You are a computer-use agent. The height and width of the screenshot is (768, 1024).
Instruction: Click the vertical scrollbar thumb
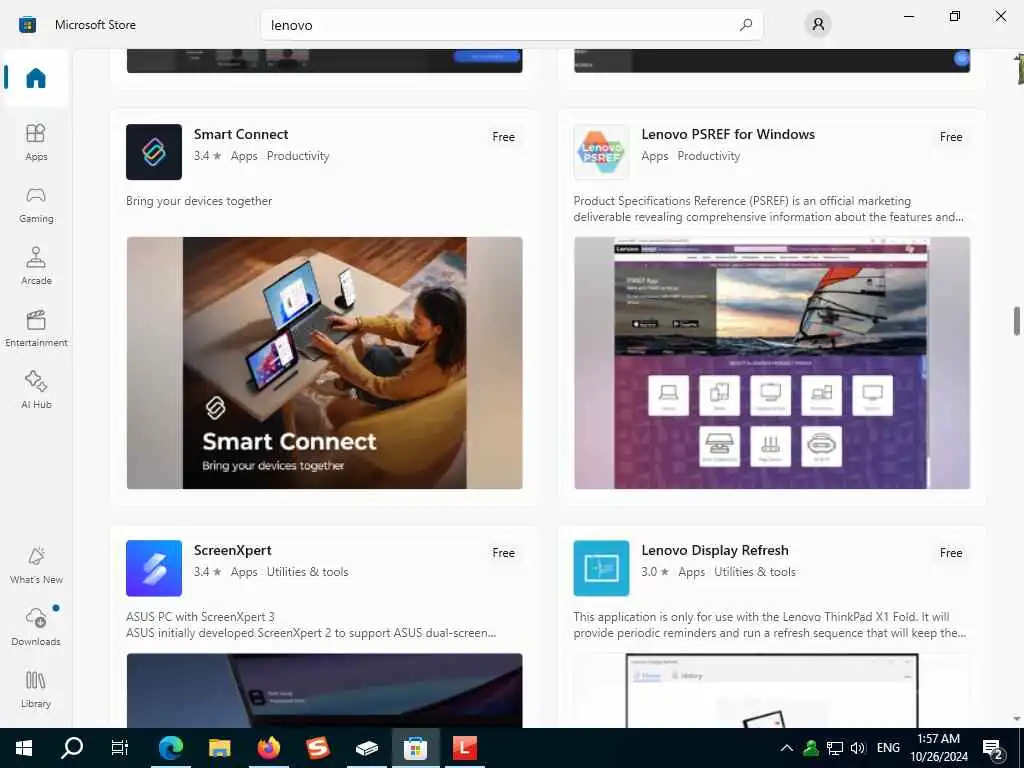tap(1017, 321)
